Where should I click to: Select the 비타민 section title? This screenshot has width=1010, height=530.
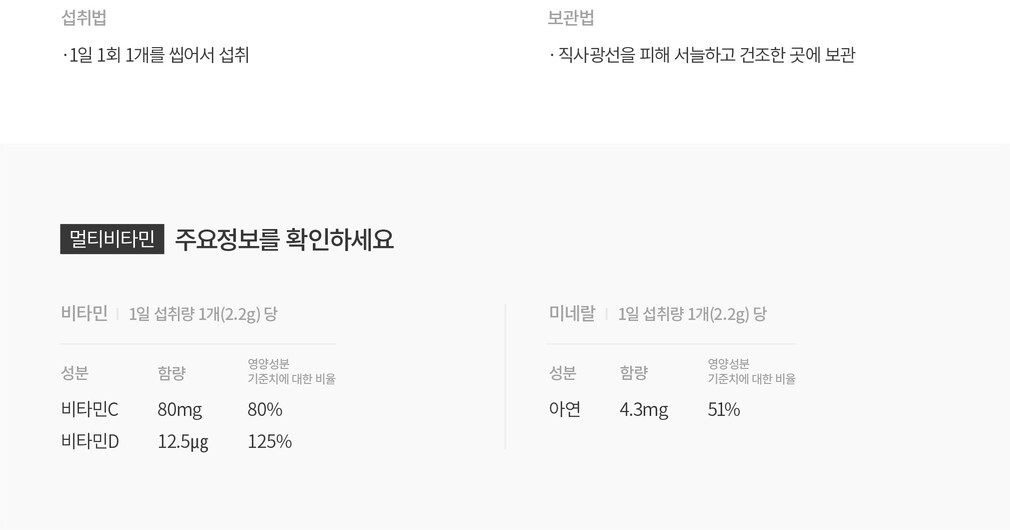84,314
